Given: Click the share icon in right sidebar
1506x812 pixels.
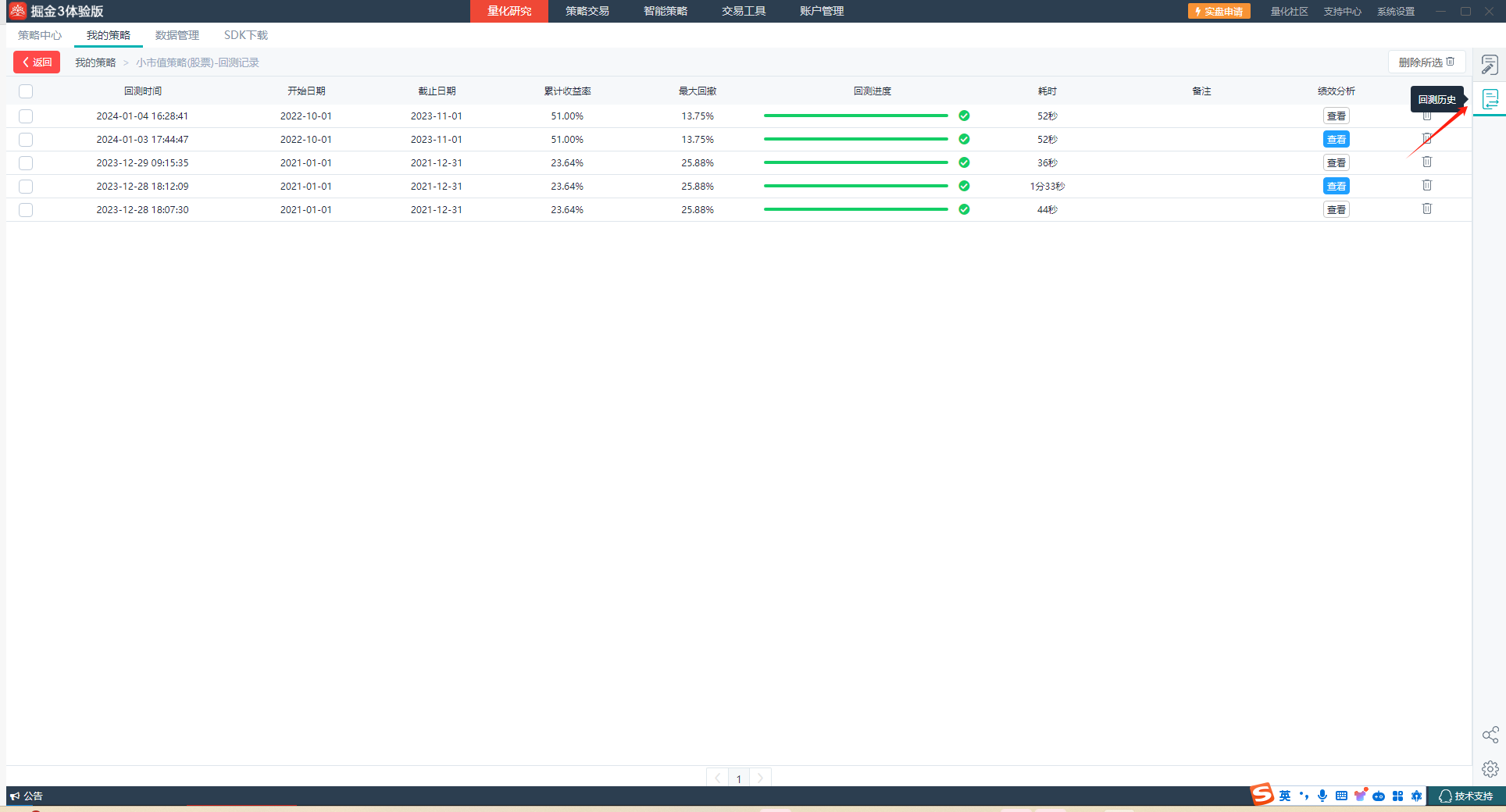Looking at the screenshot, I should click(x=1490, y=735).
